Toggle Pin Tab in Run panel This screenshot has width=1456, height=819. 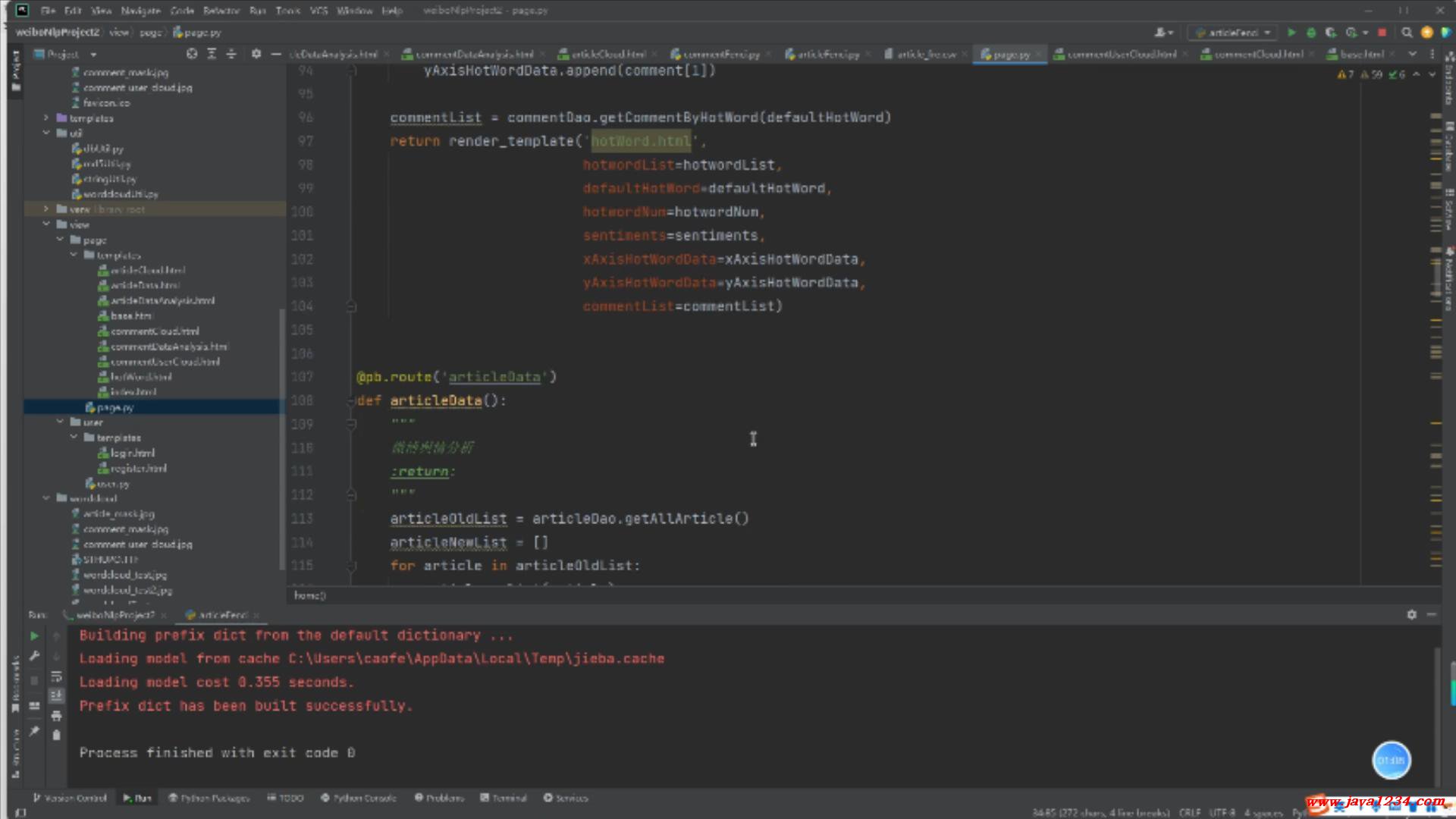[34, 731]
